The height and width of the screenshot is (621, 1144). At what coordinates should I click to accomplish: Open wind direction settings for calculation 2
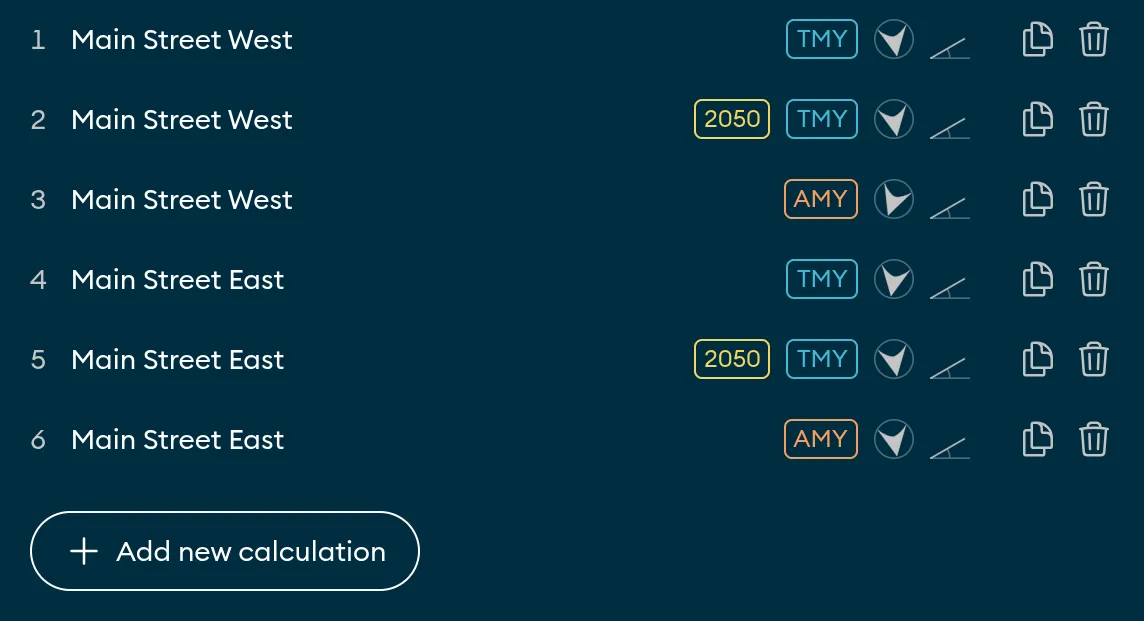(x=893, y=119)
